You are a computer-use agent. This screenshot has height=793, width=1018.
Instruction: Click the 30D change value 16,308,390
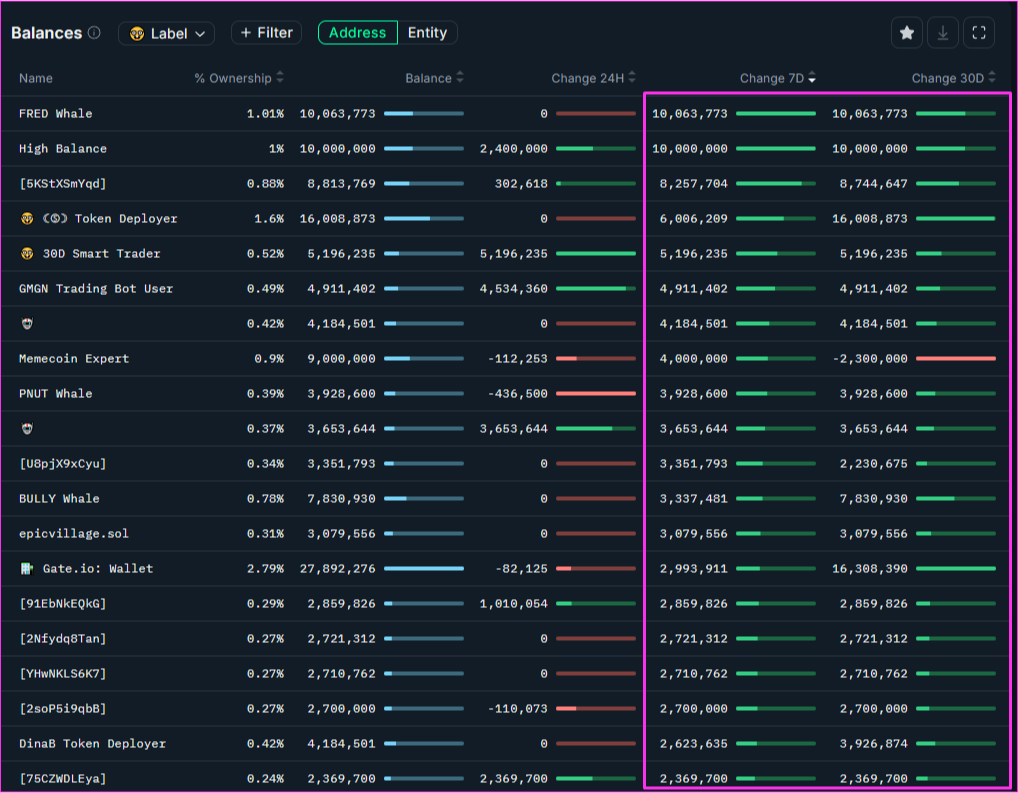tap(870, 569)
